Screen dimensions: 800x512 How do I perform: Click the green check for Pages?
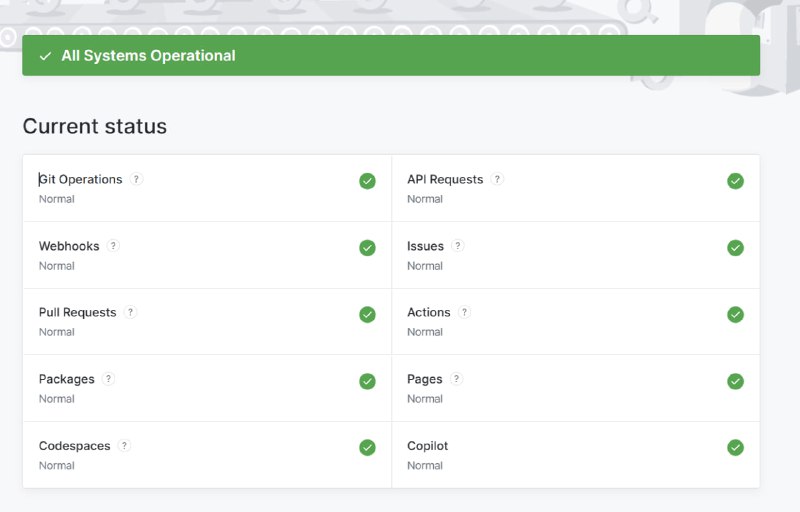point(735,381)
